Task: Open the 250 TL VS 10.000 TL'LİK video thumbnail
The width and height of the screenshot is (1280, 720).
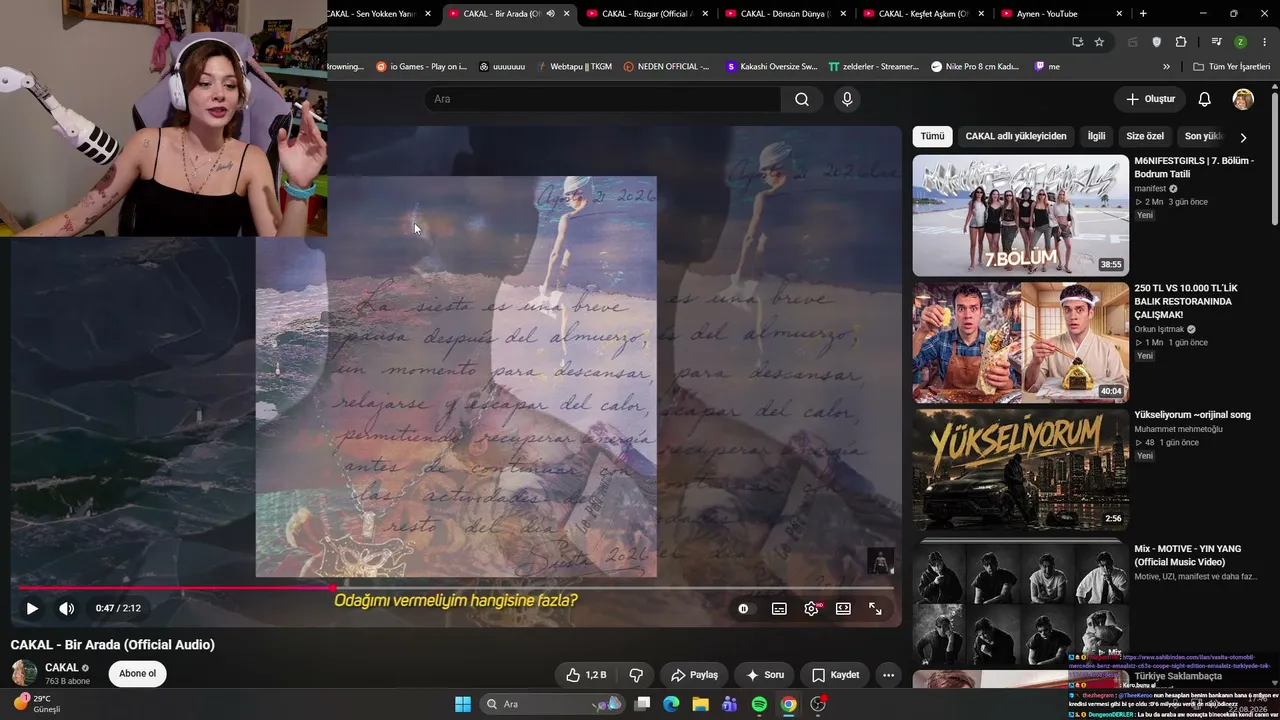Action: tap(1020, 342)
